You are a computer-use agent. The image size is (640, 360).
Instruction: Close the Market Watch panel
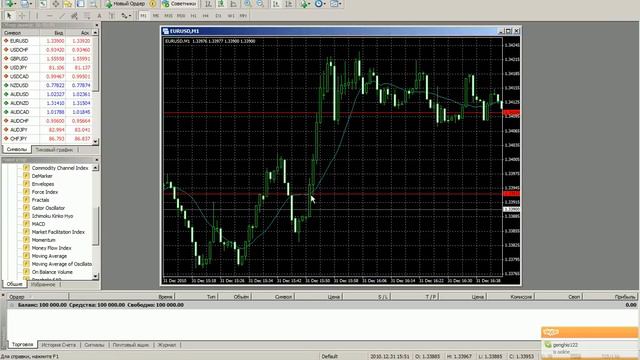point(97,25)
